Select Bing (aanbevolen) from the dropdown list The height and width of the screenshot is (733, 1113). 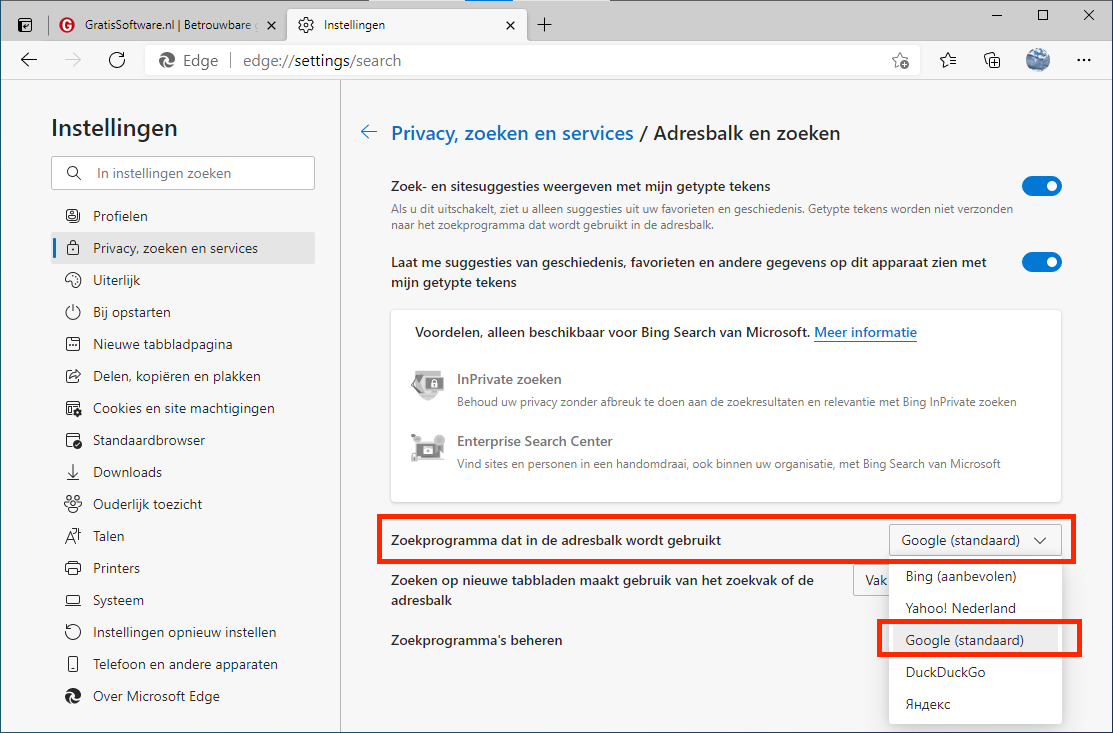pos(960,576)
